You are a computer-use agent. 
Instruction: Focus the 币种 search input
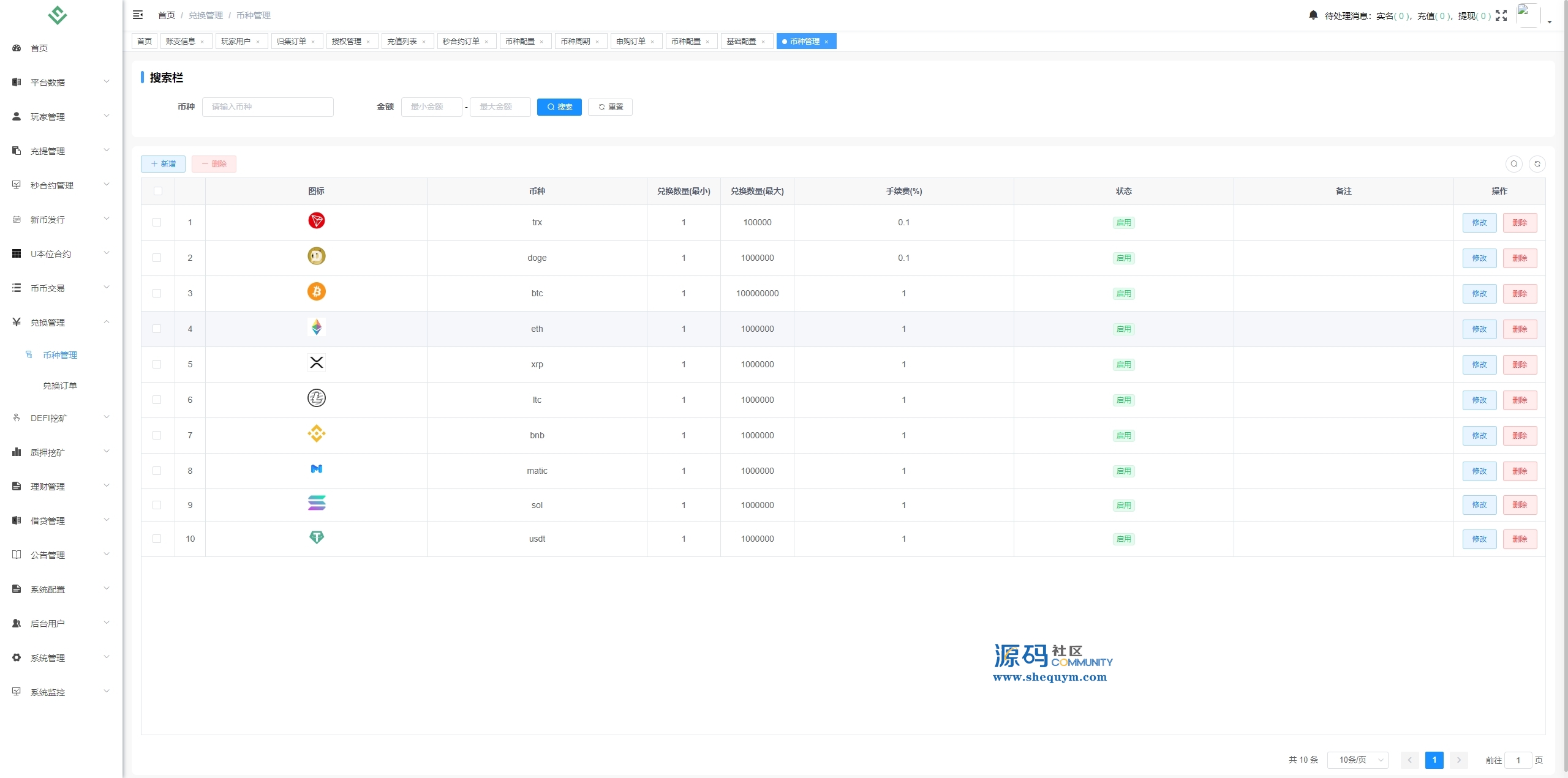tap(268, 107)
